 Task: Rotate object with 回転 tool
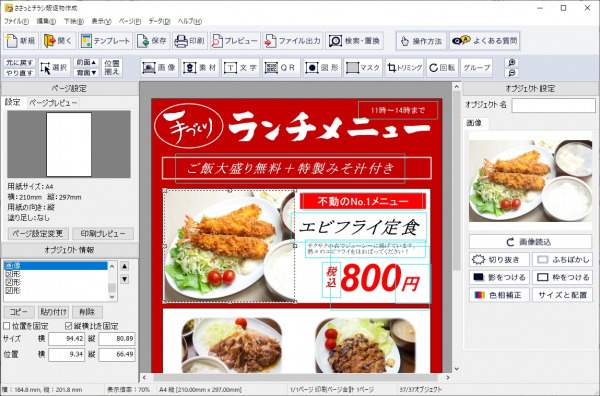click(x=442, y=68)
